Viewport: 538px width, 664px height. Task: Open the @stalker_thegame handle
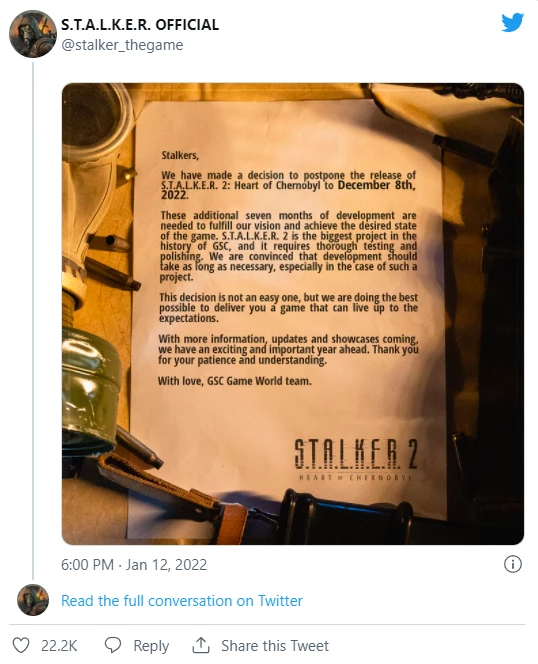click(x=122, y=45)
